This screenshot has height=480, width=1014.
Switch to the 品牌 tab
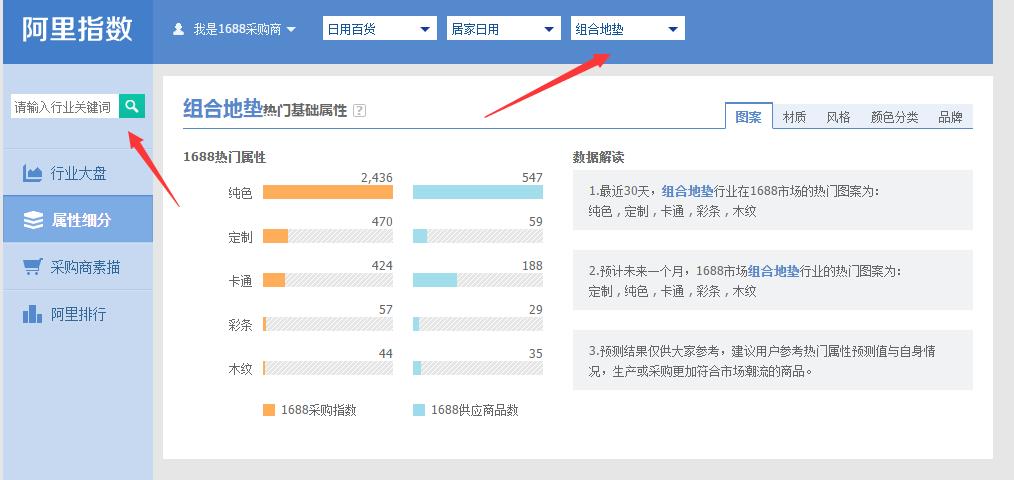coord(950,117)
